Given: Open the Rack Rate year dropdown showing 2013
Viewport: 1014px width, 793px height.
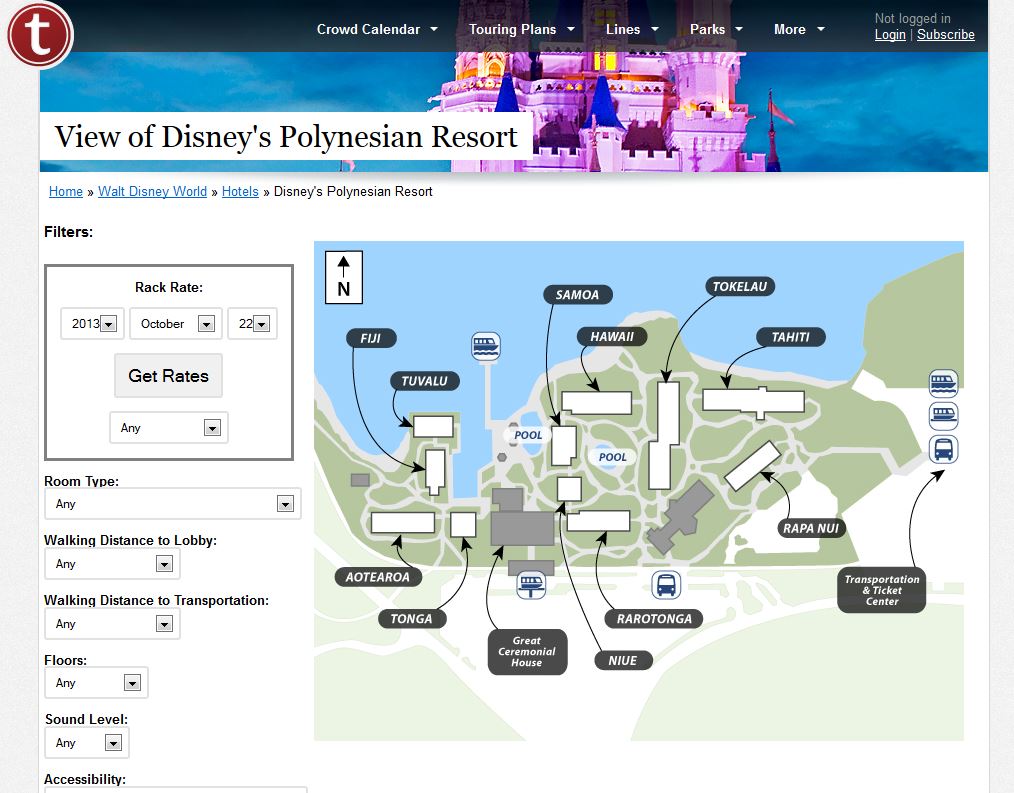Looking at the screenshot, I should pyautogui.click(x=92, y=323).
